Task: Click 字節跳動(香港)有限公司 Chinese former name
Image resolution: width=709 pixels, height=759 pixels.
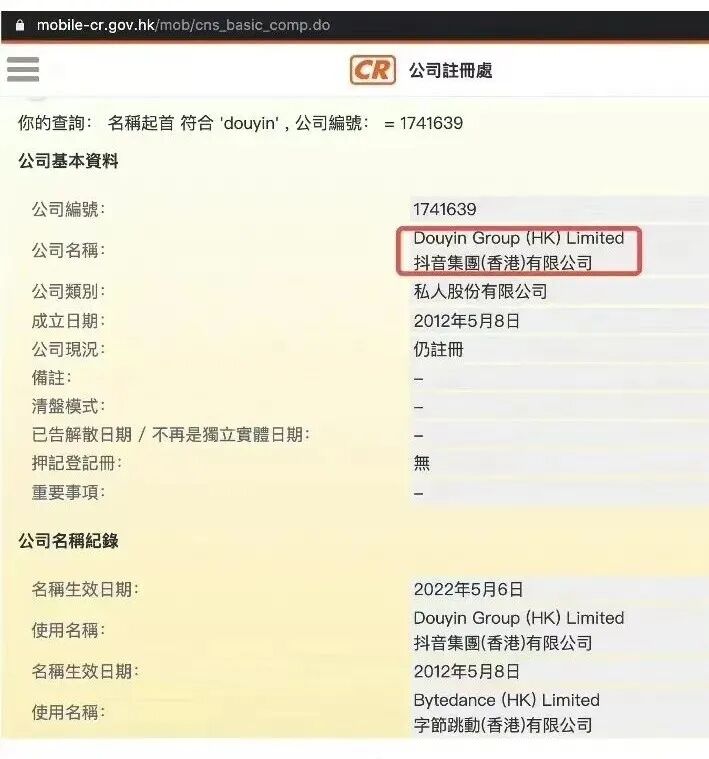Action: point(503,725)
